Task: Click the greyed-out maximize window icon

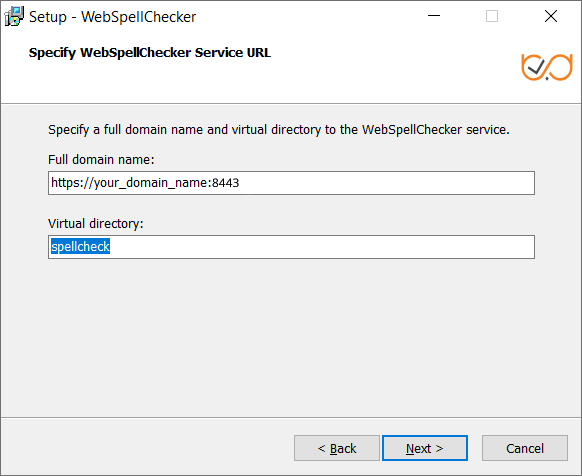Action: point(492,16)
